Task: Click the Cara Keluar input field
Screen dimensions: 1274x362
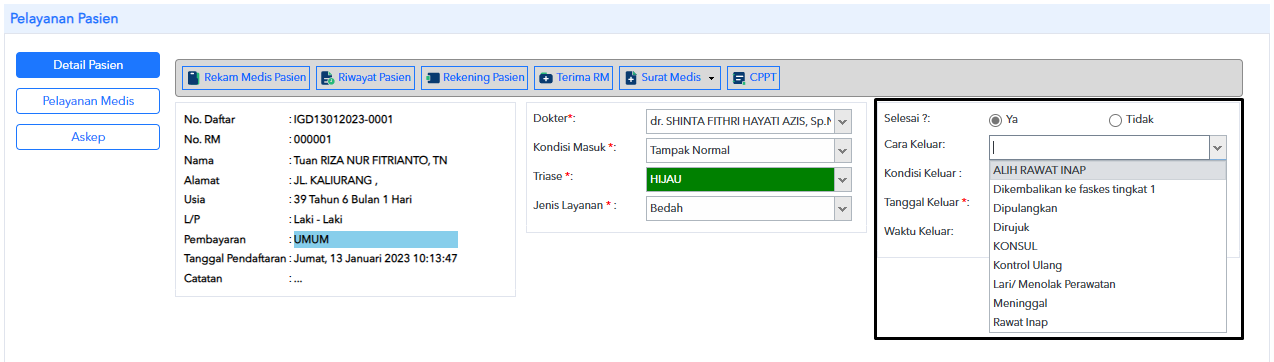Action: click(1098, 147)
